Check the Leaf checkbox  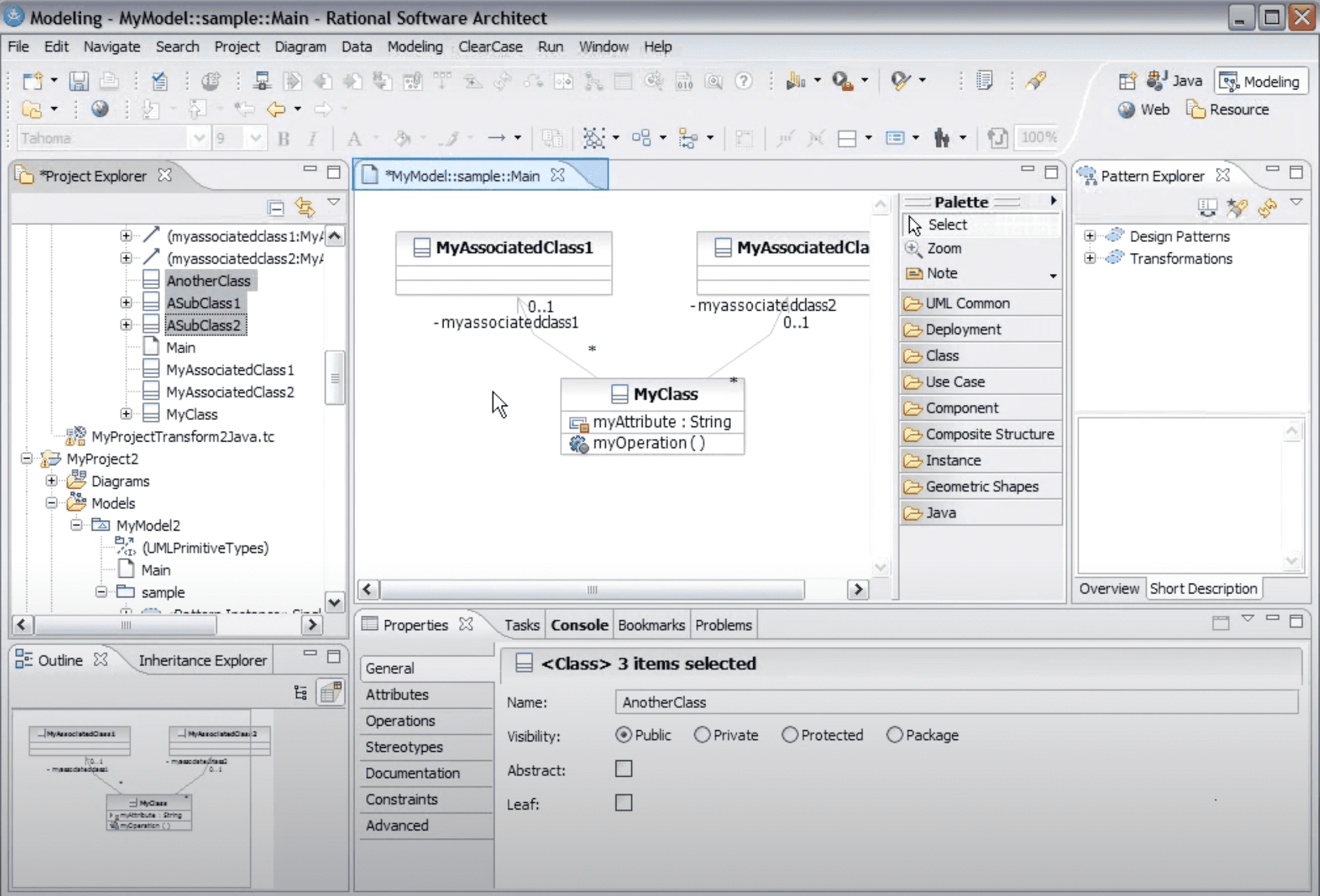tap(623, 803)
